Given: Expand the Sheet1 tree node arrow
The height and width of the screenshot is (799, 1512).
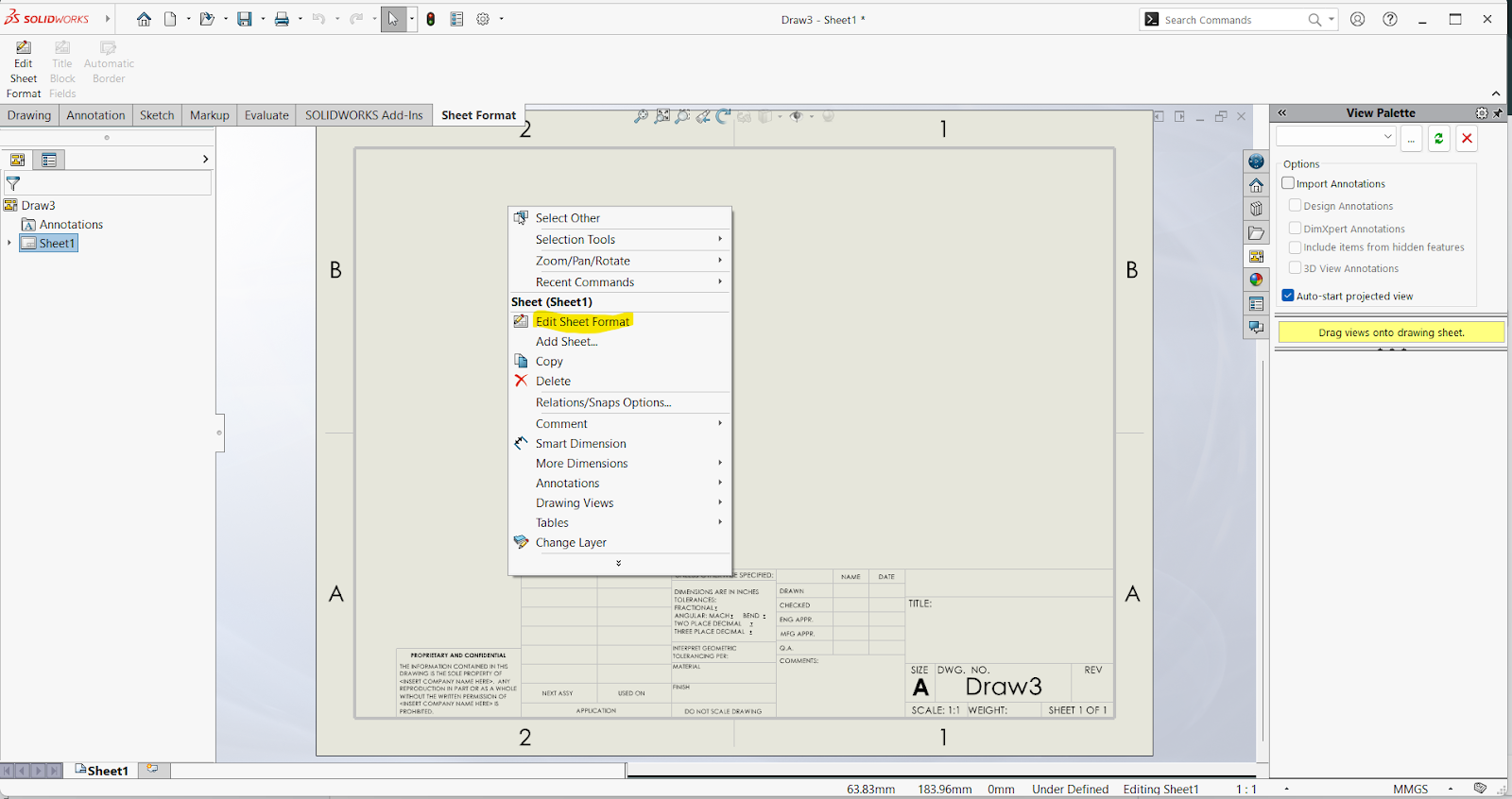Looking at the screenshot, I should (9, 243).
